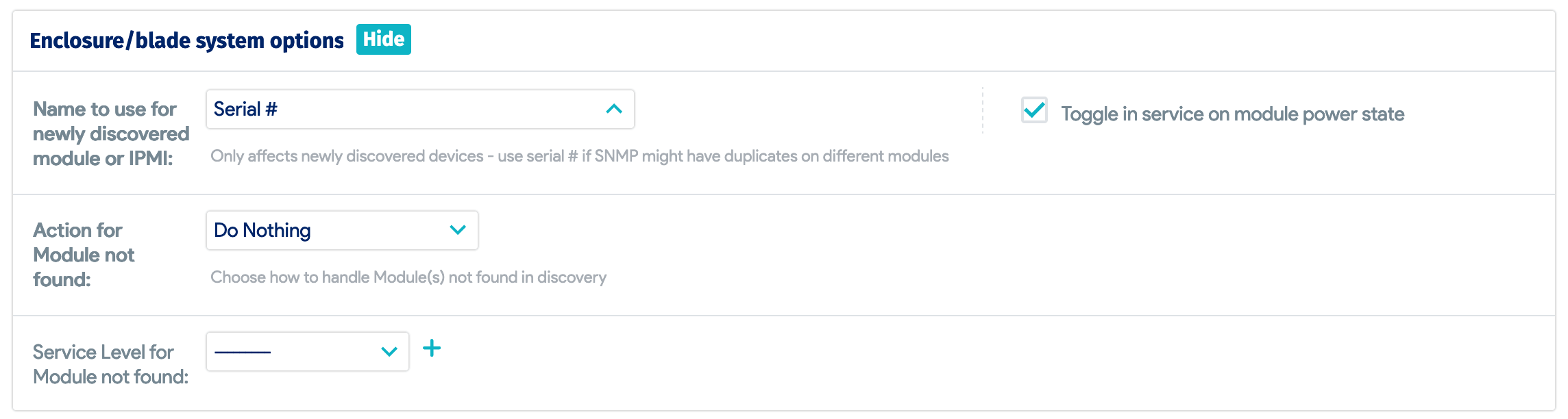Click the 'Only affects newly discovered devices' hint
Image resolution: width=1568 pixels, height=419 pixels.
[x=579, y=156]
